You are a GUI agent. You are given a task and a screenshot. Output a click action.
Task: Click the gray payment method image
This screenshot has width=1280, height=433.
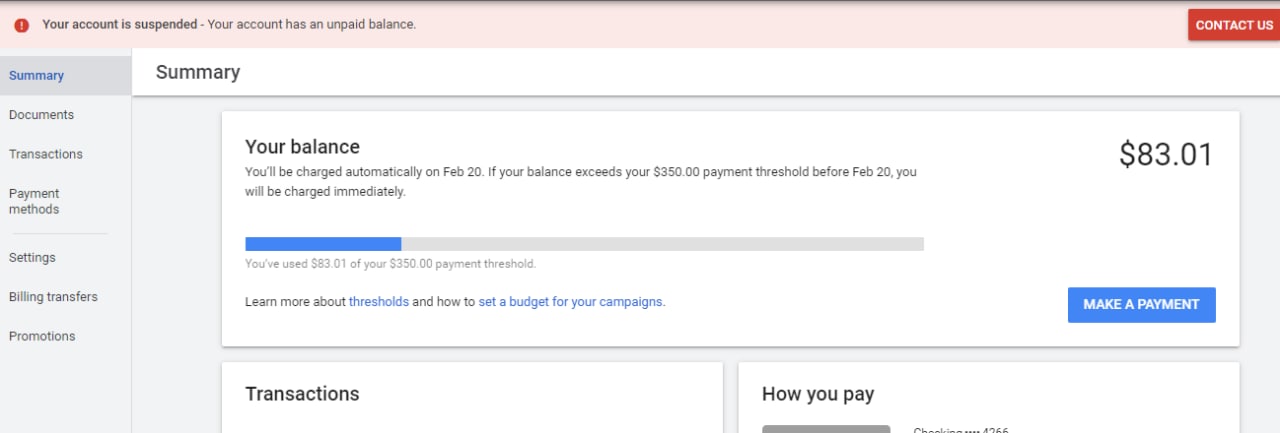click(x=826, y=429)
